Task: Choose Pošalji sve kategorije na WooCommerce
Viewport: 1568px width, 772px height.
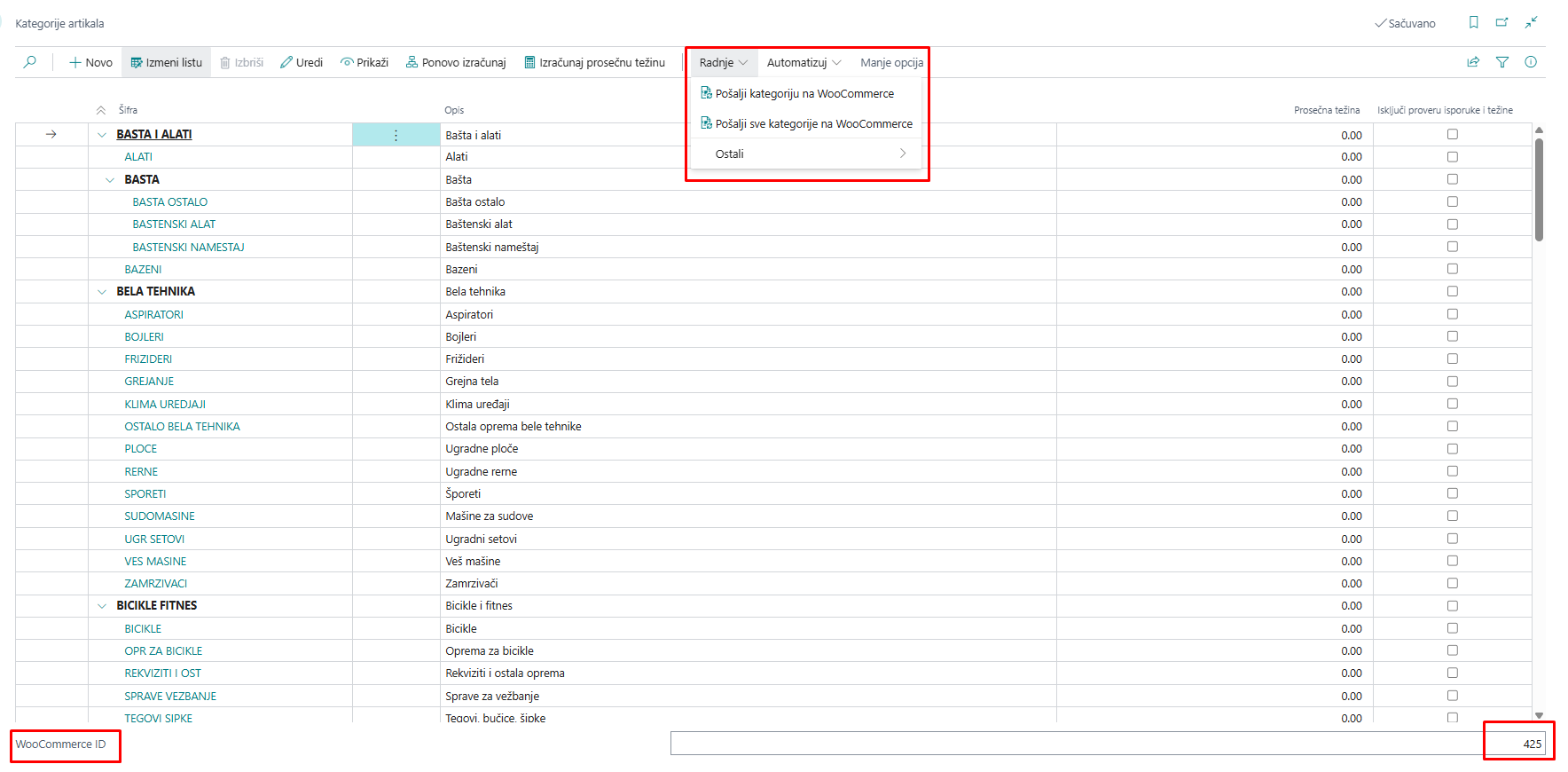Action: pyautogui.click(x=812, y=123)
